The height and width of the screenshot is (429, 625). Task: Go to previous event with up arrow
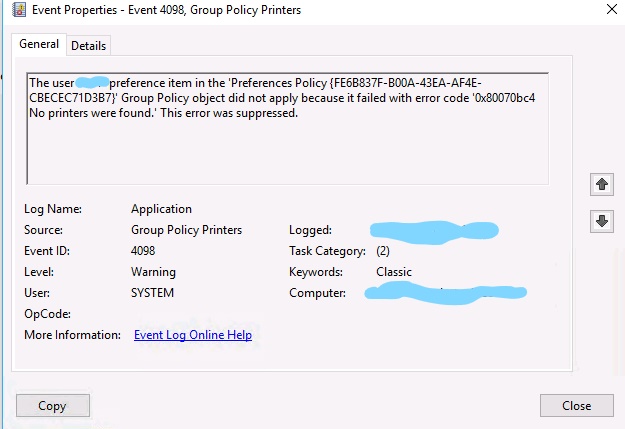point(602,185)
